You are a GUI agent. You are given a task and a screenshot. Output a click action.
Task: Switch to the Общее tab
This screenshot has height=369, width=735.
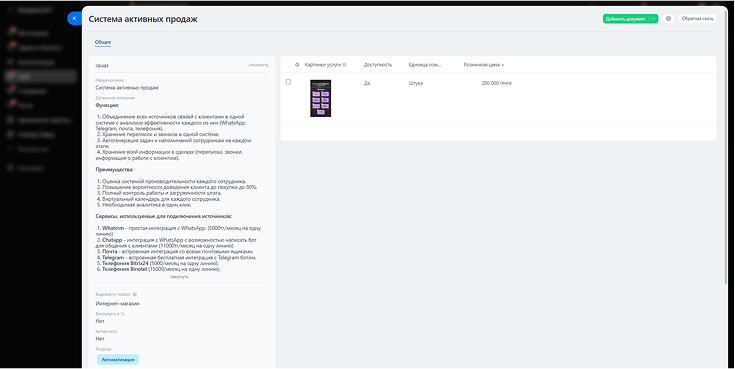tap(103, 42)
